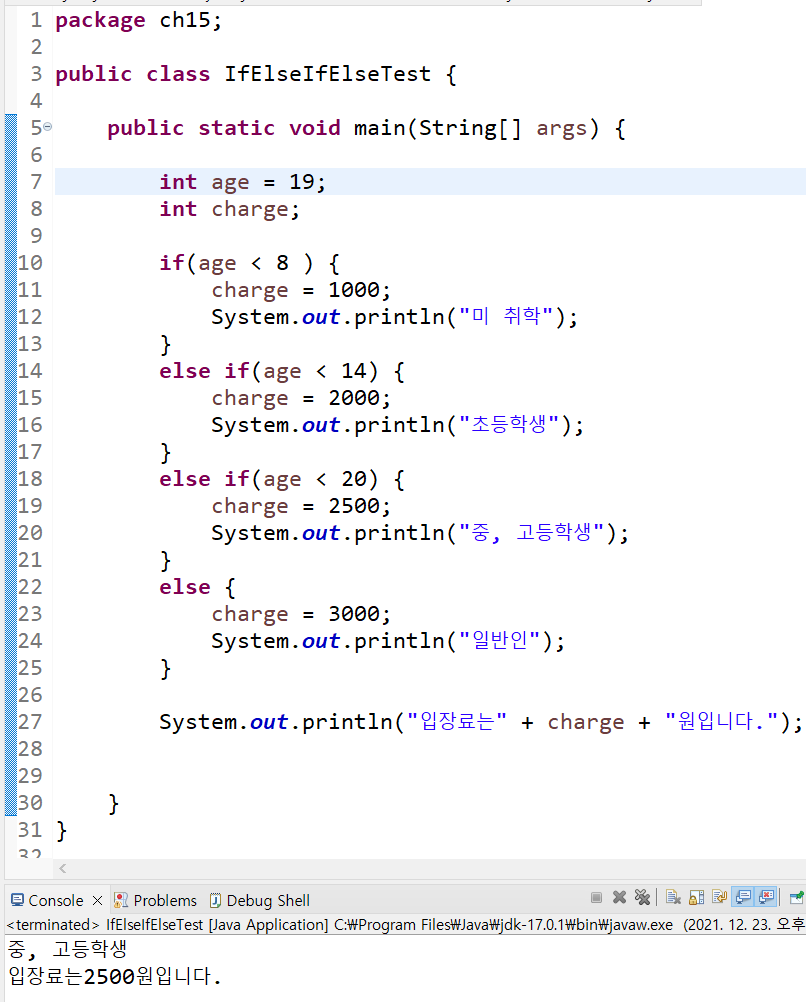
Task: Switch to the Console tab
Action: coord(56,900)
